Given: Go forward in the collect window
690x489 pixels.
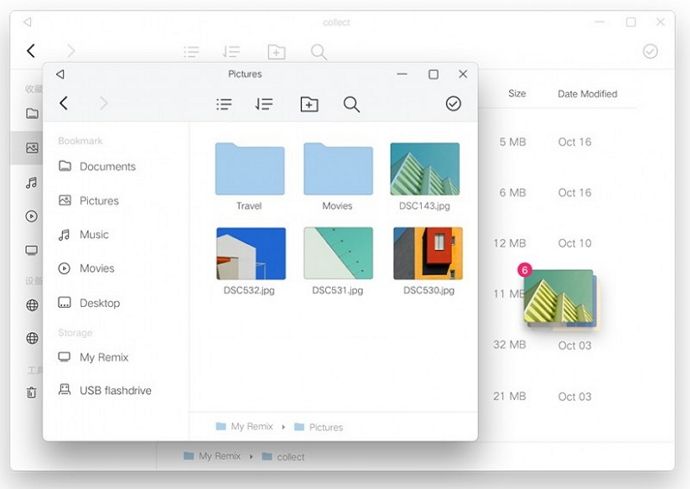Looking at the screenshot, I should [70, 51].
